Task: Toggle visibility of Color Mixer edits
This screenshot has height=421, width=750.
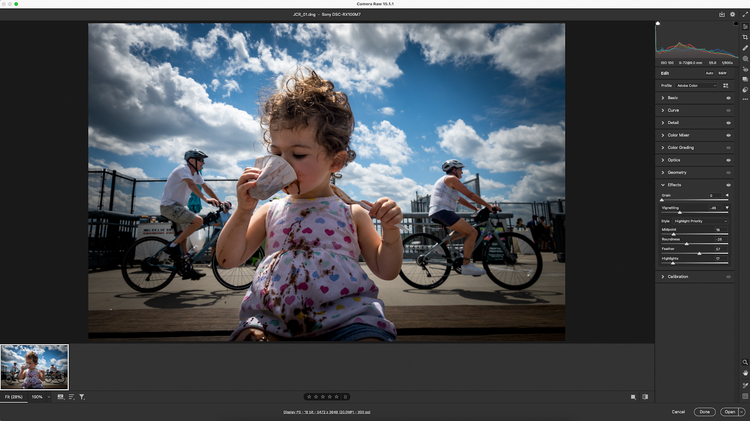Action: 728,135
